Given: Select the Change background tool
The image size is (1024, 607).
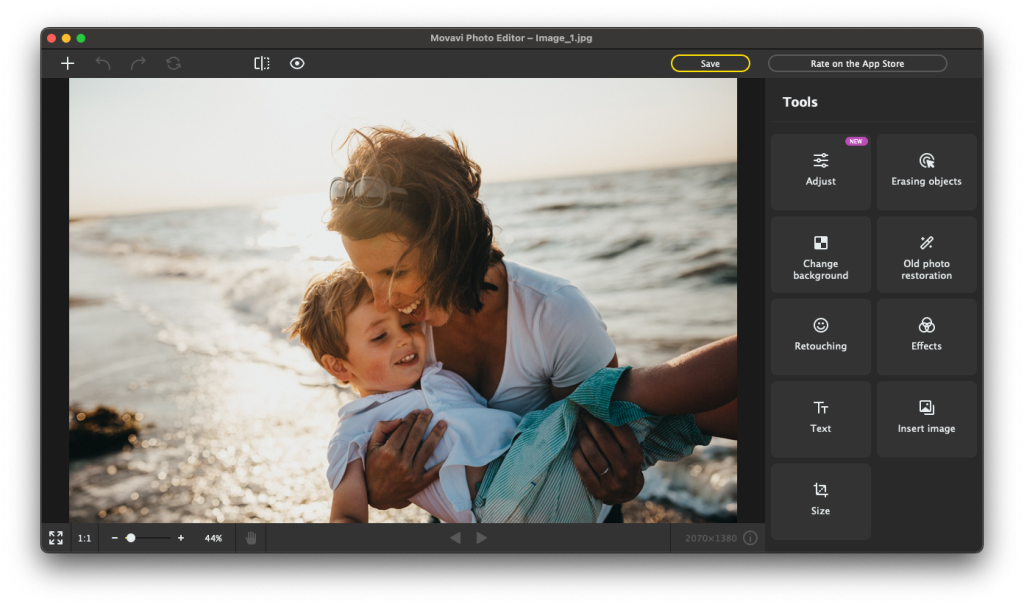Looking at the screenshot, I should (x=820, y=254).
